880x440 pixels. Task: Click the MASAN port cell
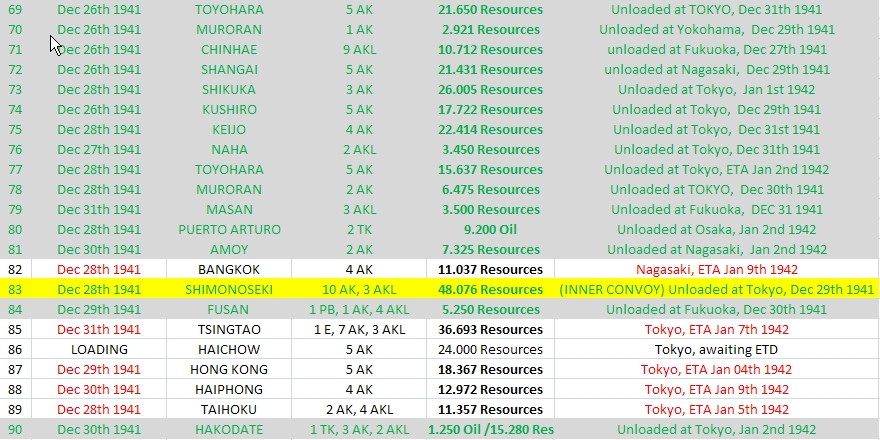pyautogui.click(x=229, y=209)
